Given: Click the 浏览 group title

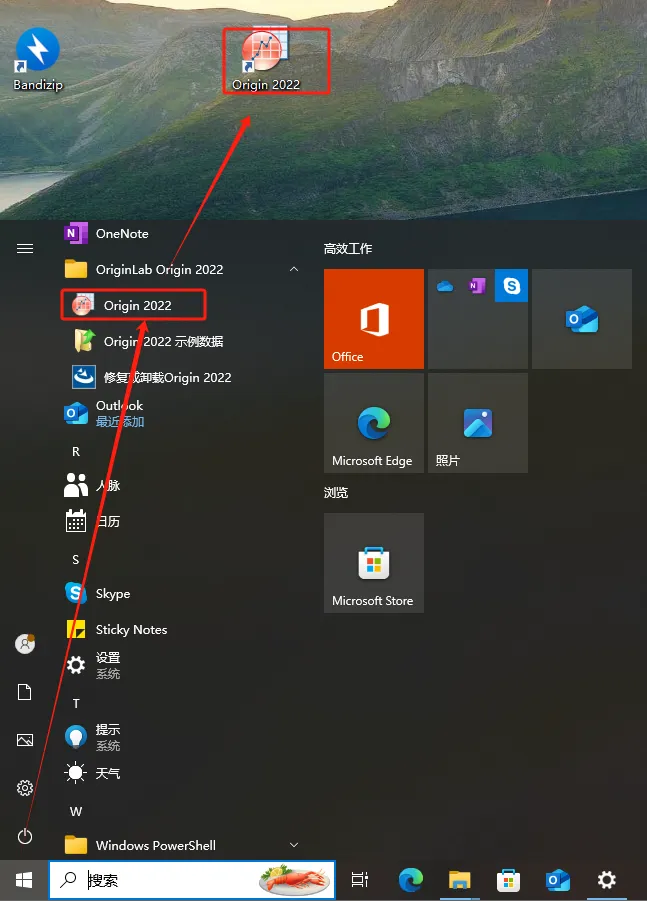Looking at the screenshot, I should point(336,492).
